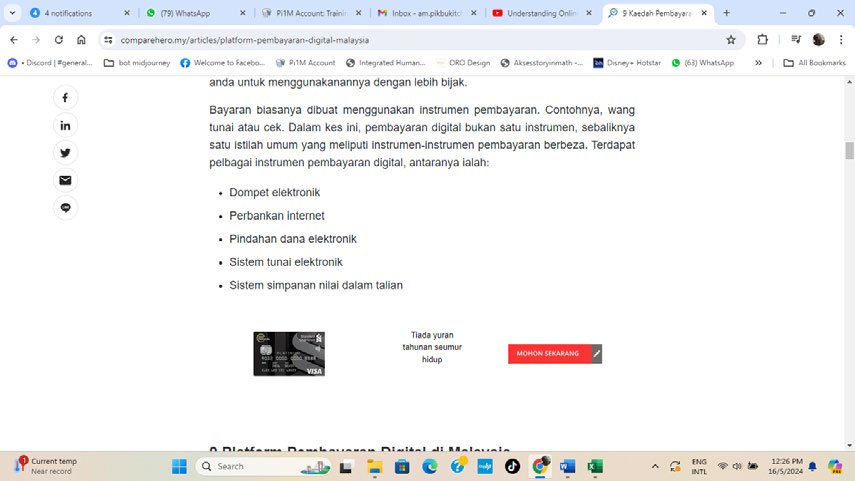This screenshot has width=855, height=481.
Task: Share the article via email icon
Action: pos(65,181)
